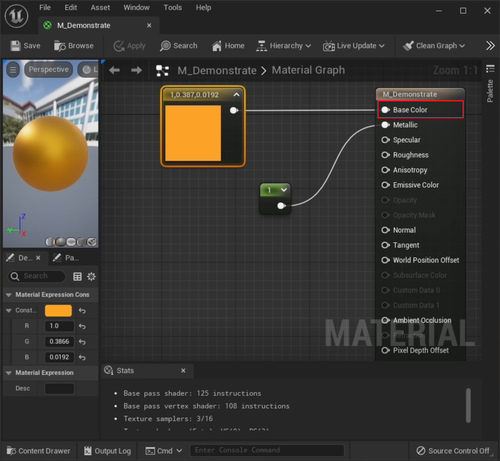500x461 pixels.
Task: Expand the constant 1 node dropdown
Action: point(284,190)
